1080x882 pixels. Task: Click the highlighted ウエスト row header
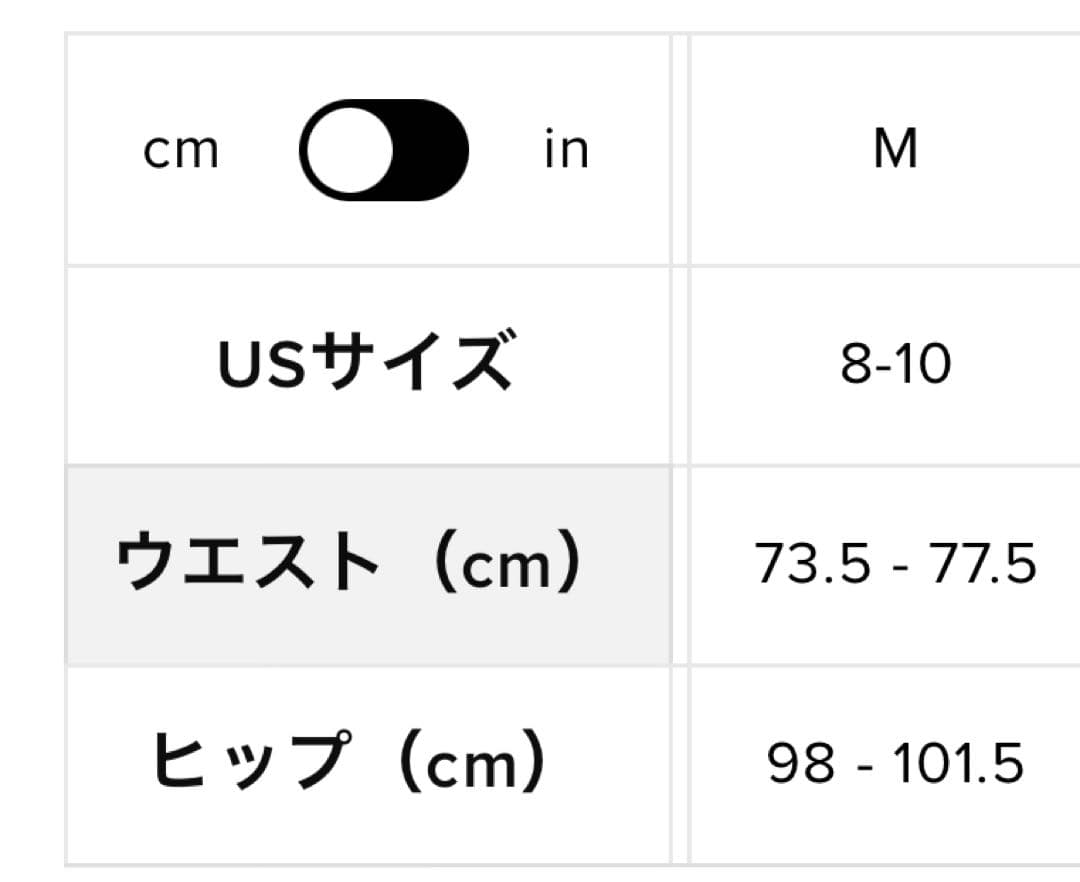coord(348,565)
